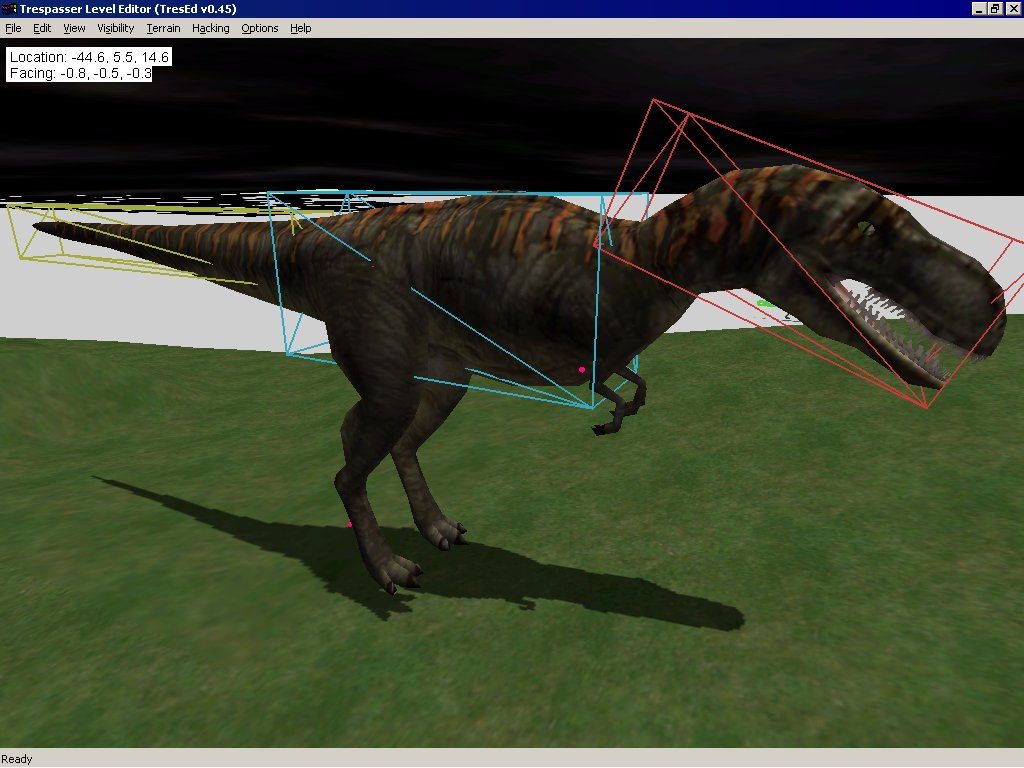
Task: Restore down the TresEd window
Action: 994,8
